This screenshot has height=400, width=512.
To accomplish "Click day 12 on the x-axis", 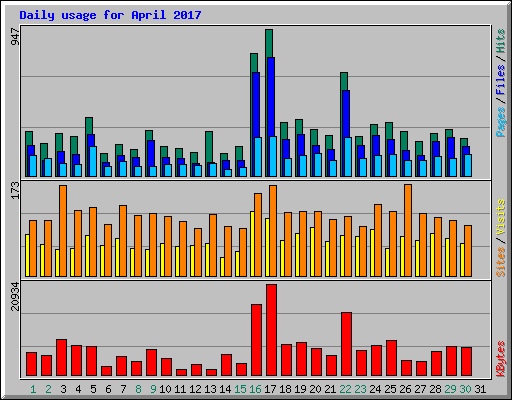I will tap(195, 389).
